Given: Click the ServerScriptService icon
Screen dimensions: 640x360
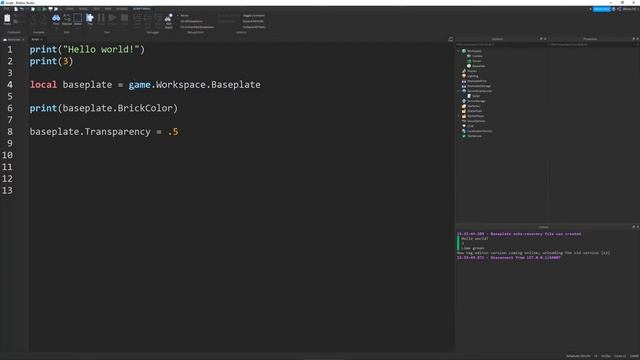Looking at the screenshot, I should point(464,91).
